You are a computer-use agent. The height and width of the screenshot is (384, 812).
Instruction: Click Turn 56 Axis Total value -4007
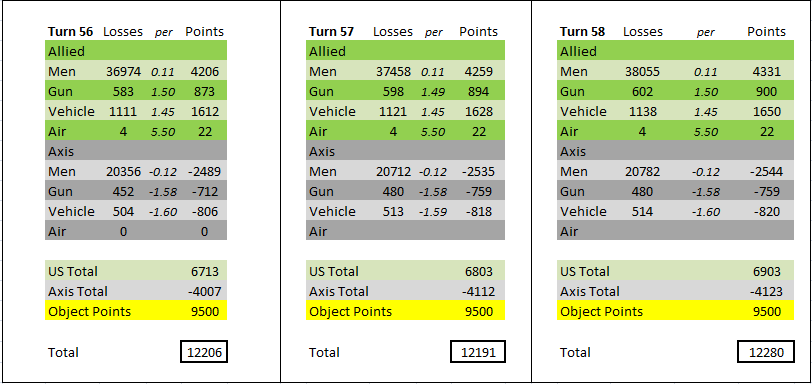point(204,291)
